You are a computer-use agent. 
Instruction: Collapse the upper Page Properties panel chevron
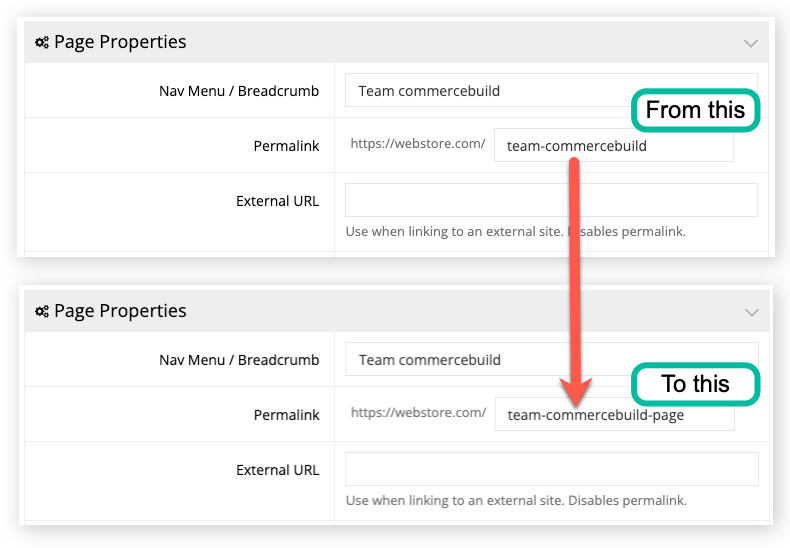751,43
